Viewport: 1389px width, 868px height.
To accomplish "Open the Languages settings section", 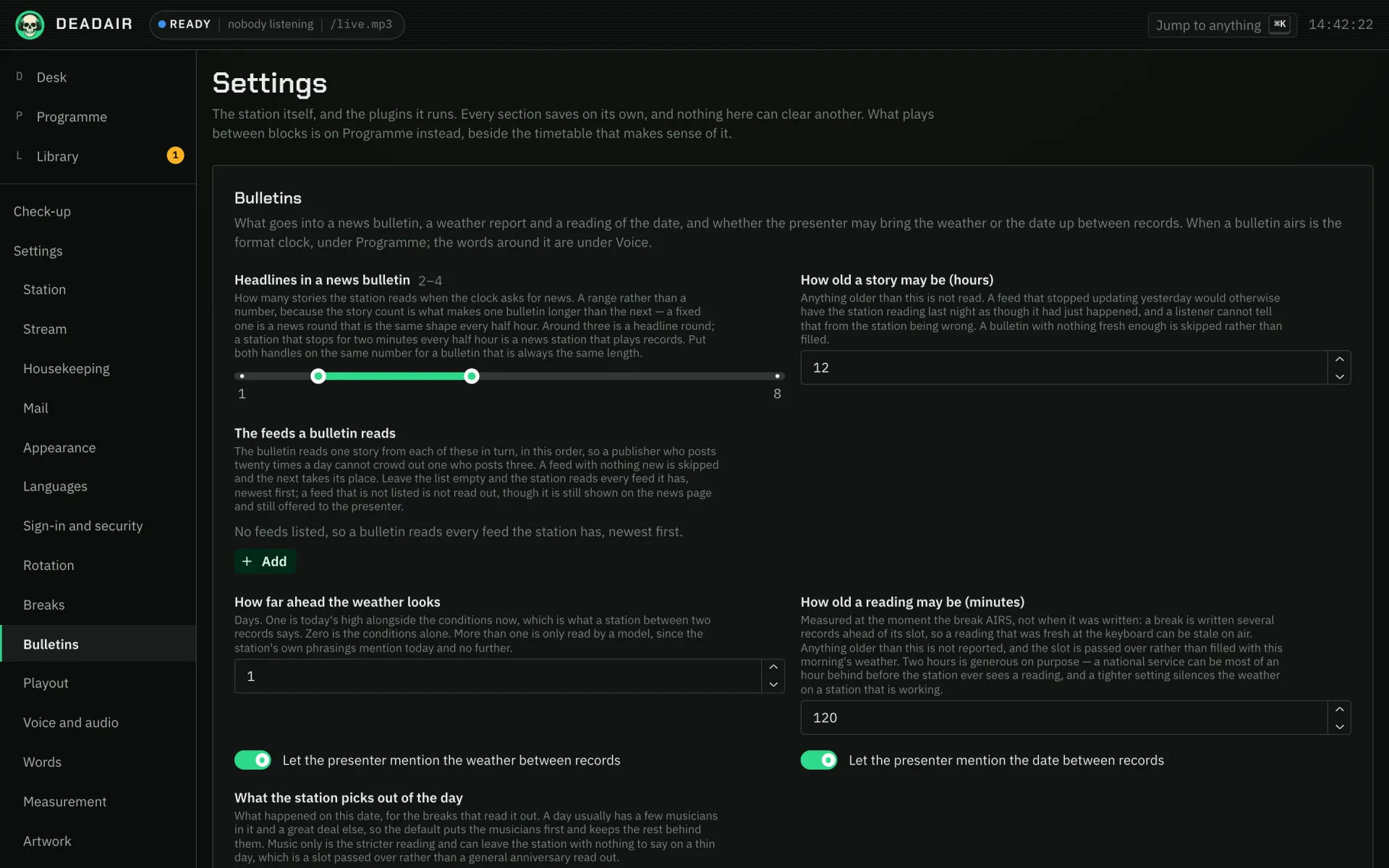I will point(98,486).
